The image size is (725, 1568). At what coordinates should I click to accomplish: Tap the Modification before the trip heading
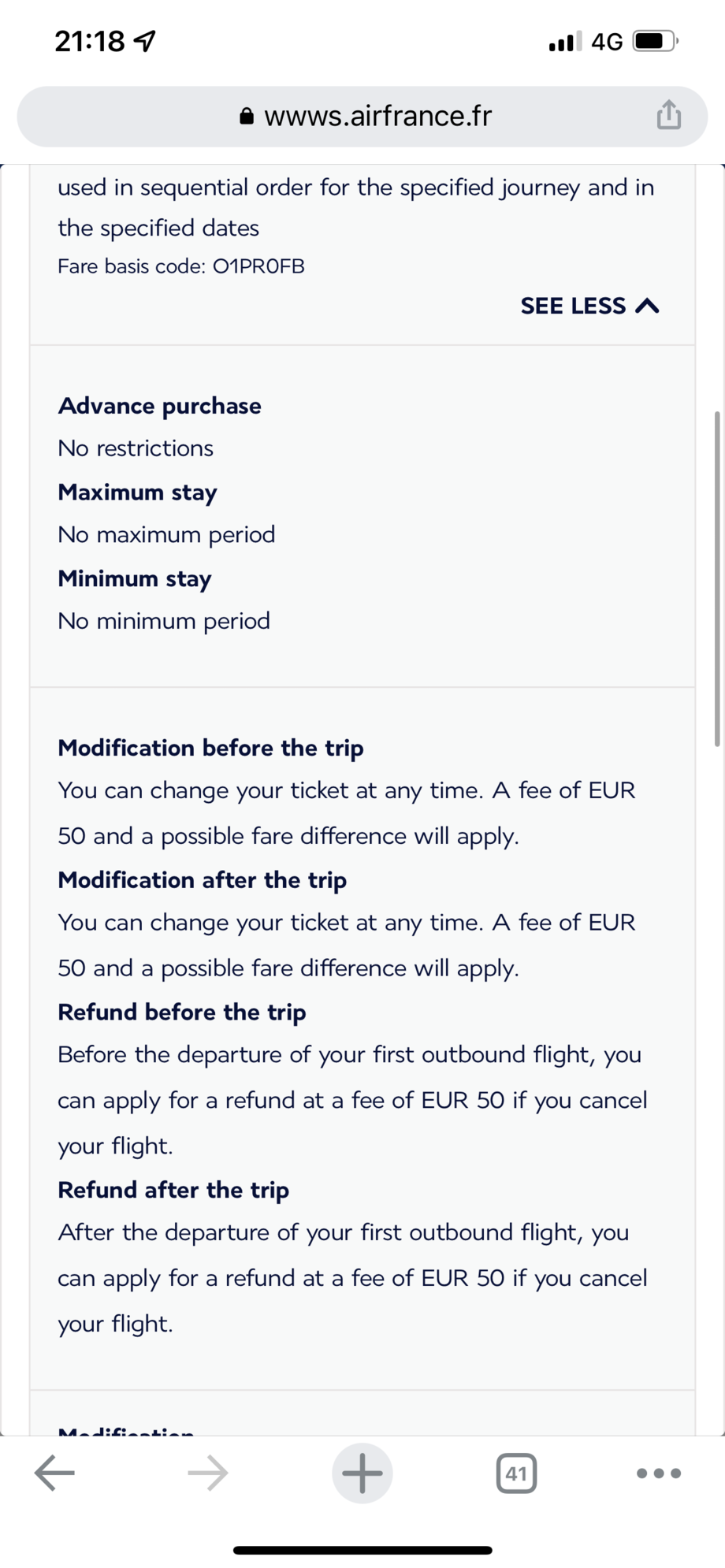210,748
